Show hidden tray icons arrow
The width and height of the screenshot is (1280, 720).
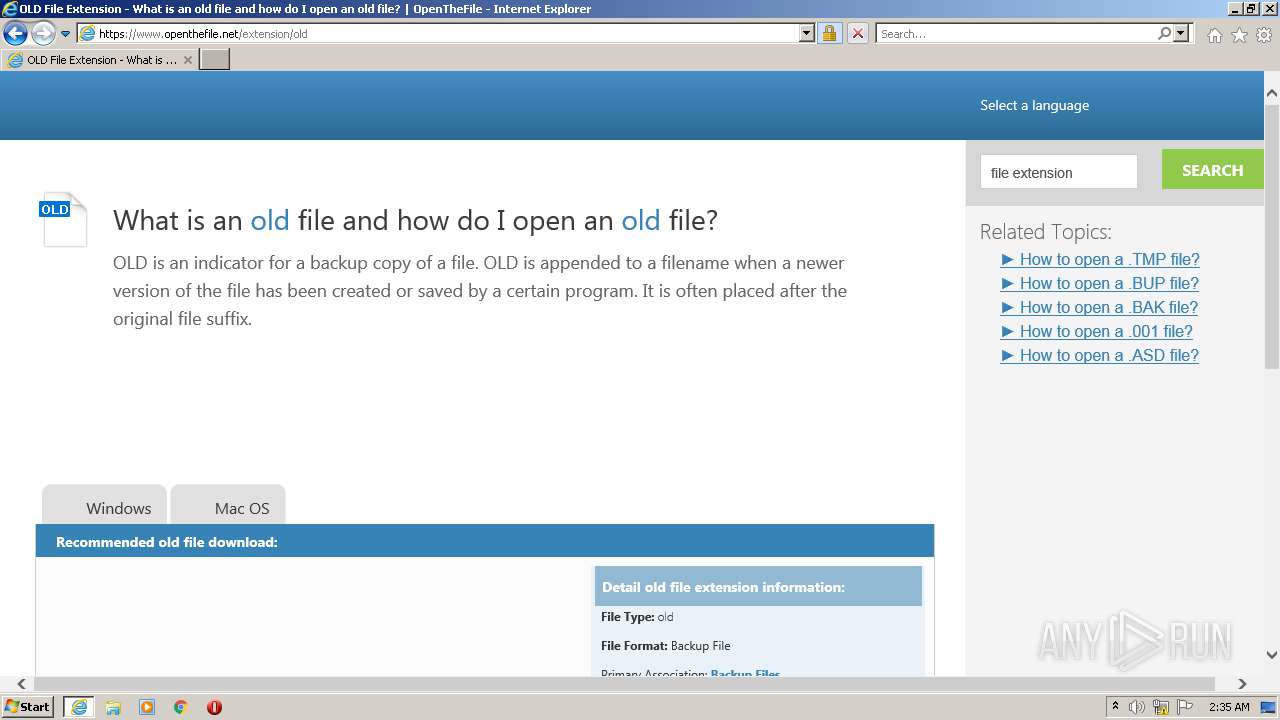(x=1115, y=707)
